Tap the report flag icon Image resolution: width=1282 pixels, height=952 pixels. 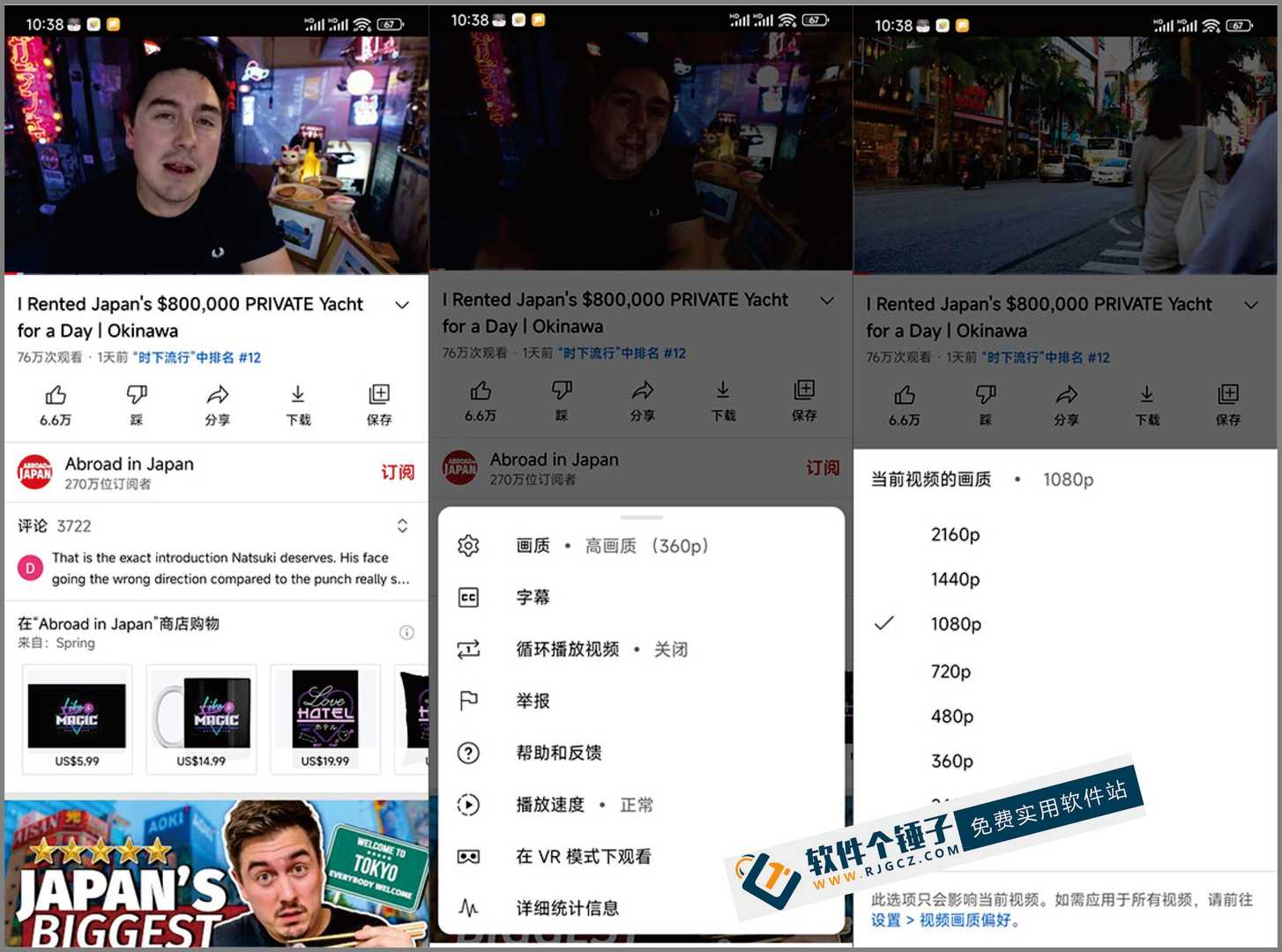click(x=468, y=701)
